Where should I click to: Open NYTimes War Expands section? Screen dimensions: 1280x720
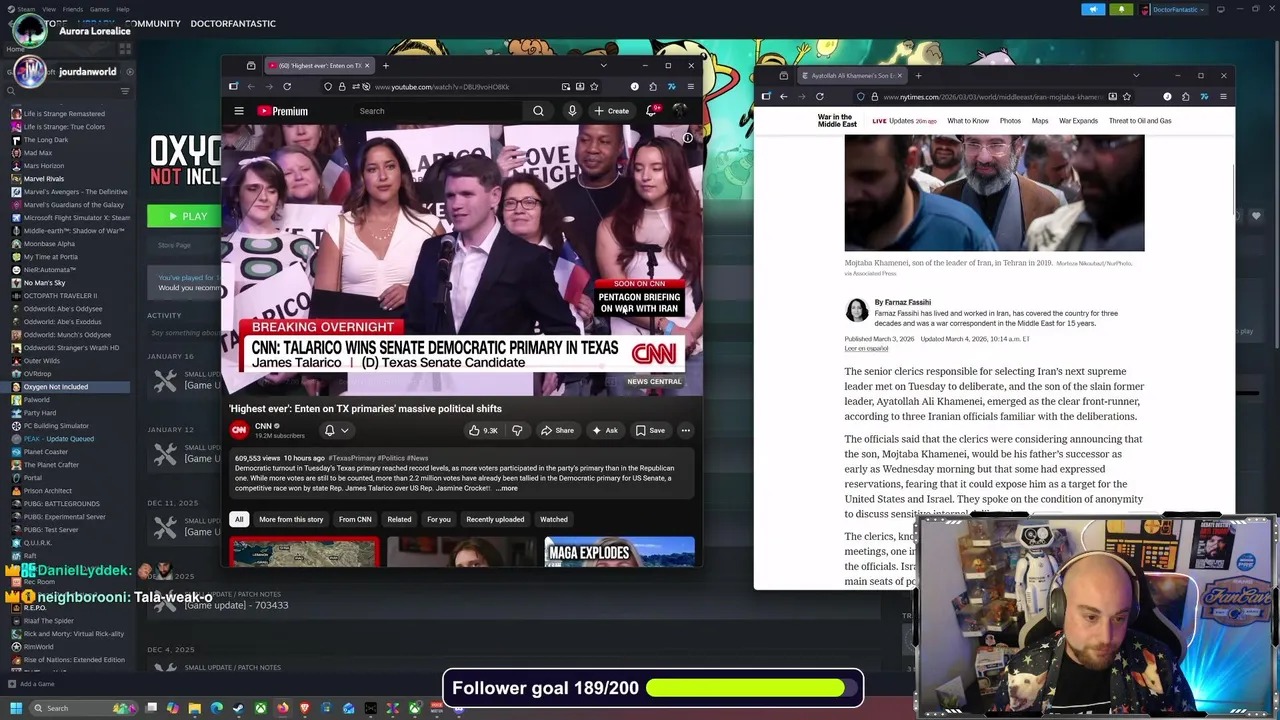[x=1078, y=121]
